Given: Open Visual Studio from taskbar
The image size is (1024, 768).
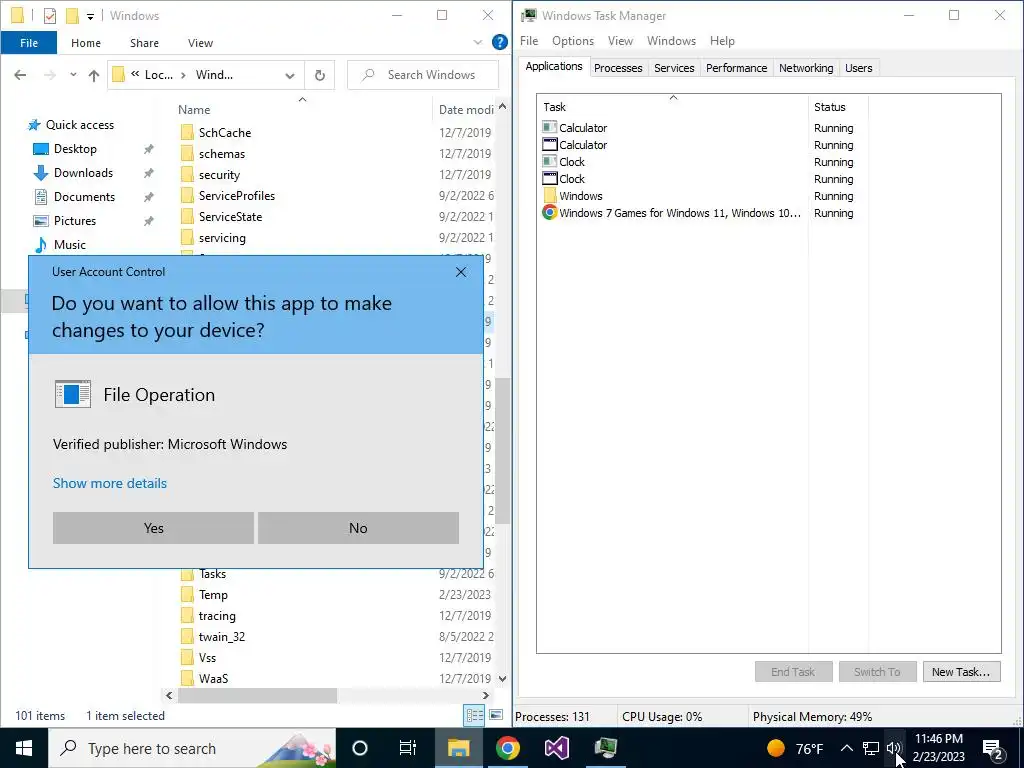Looking at the screenshot, I should [x=556, y=748].
